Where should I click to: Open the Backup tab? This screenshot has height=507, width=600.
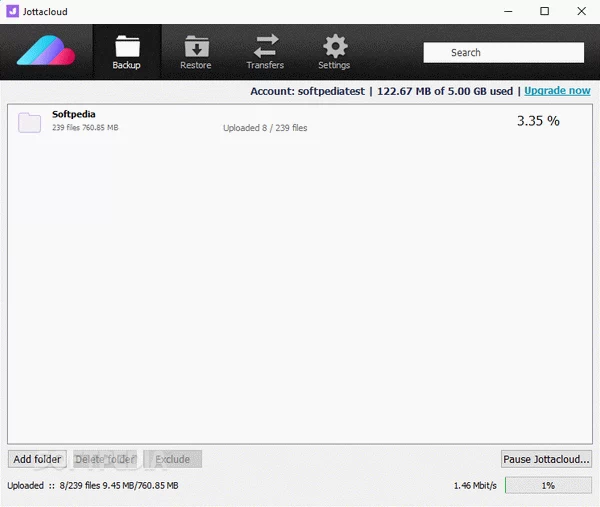pos(127,52)
